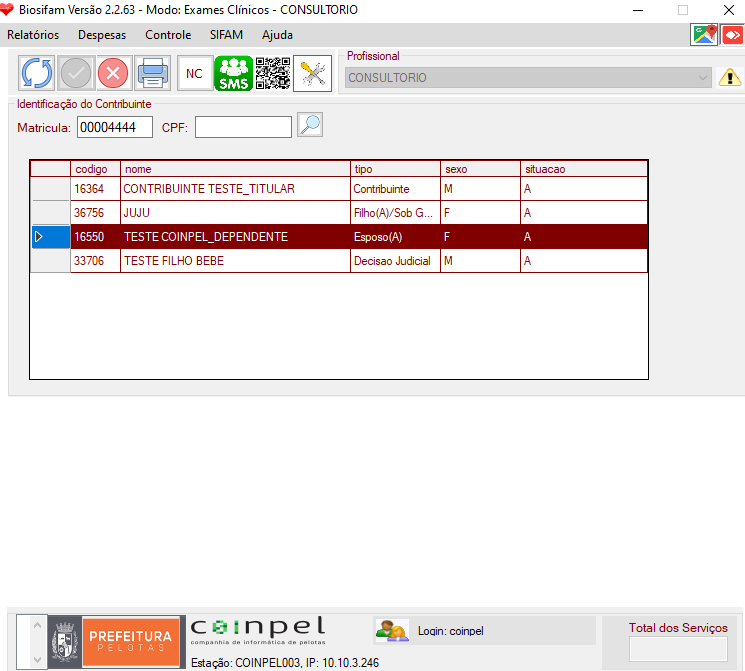Screen dimensions: 745x671
Task: Select row CONTRIBUINTE TESTE_TITULAR
Action: pyautogui.click(x=339, y=189)
